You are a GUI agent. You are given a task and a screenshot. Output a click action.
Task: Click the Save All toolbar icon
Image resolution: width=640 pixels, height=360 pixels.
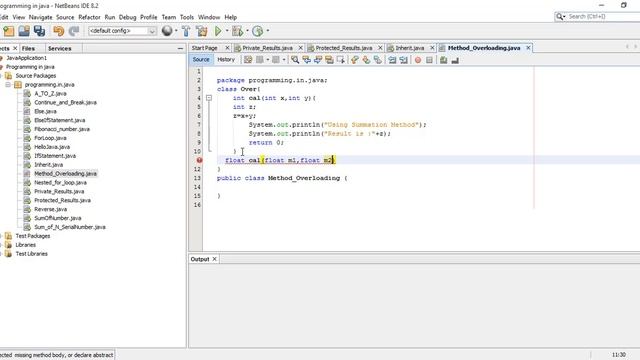click(x=40, y=31)
